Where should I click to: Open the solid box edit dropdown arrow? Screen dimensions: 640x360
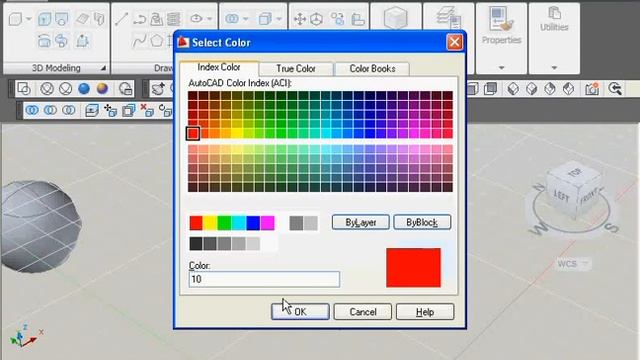click(279, 19)
